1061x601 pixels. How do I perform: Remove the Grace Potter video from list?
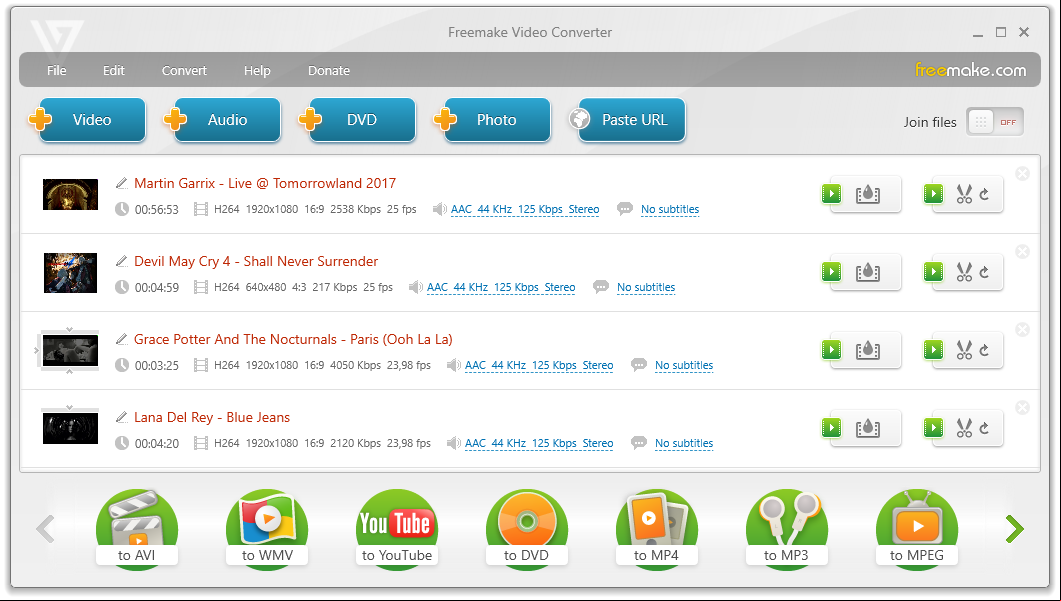click(x=1022, y=330)
